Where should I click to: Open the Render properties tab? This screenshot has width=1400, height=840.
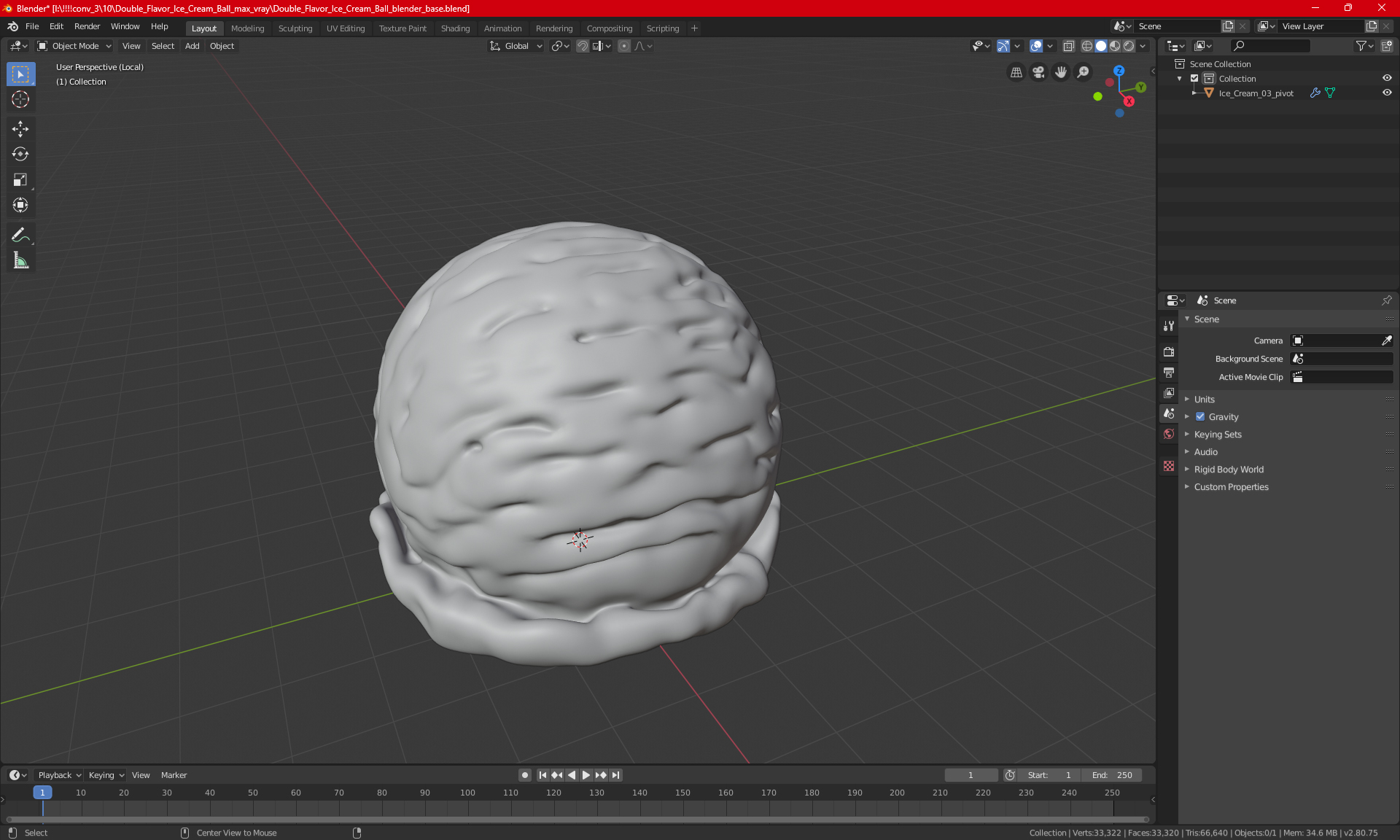[x=1169, y=351]
